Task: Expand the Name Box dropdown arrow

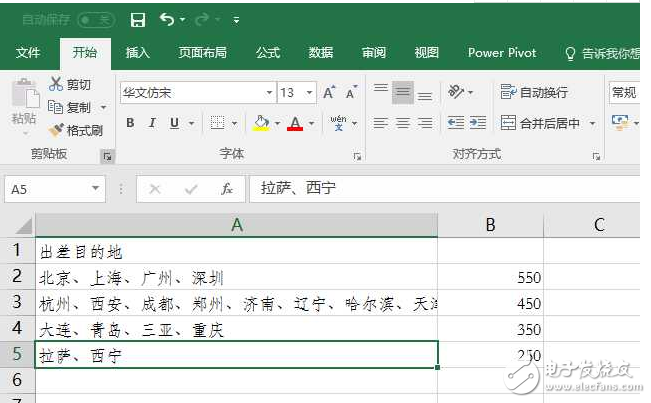Action: click(96, 188)
